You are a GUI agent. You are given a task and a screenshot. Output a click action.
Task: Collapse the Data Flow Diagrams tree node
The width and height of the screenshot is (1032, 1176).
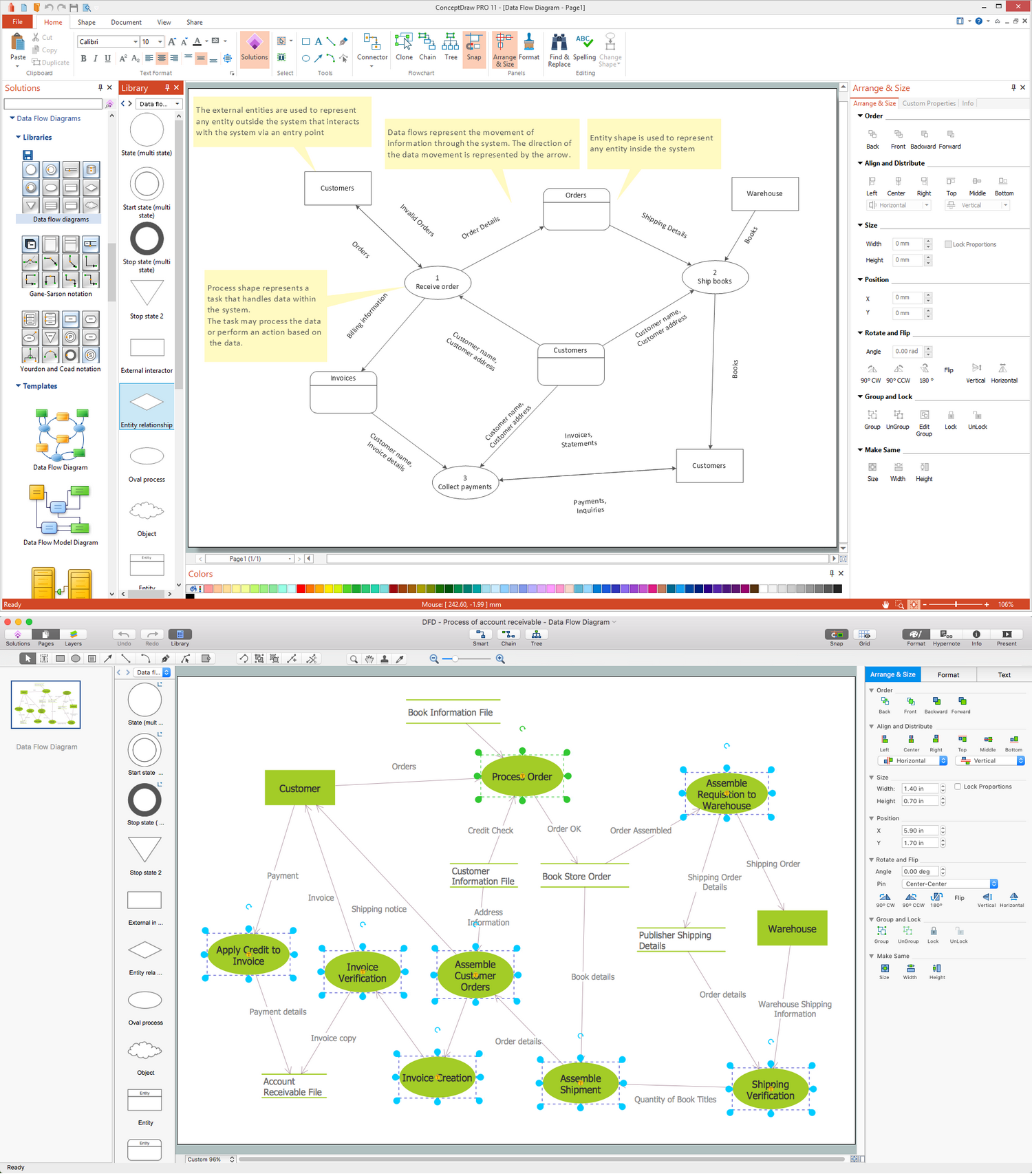[12, 118]
